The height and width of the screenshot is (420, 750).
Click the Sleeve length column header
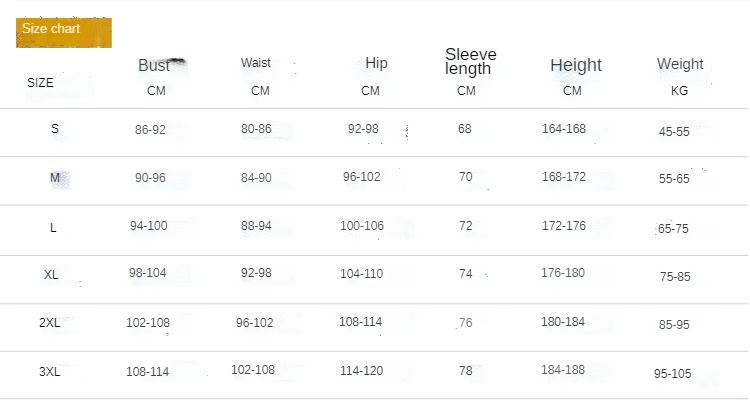coord(470,61)
